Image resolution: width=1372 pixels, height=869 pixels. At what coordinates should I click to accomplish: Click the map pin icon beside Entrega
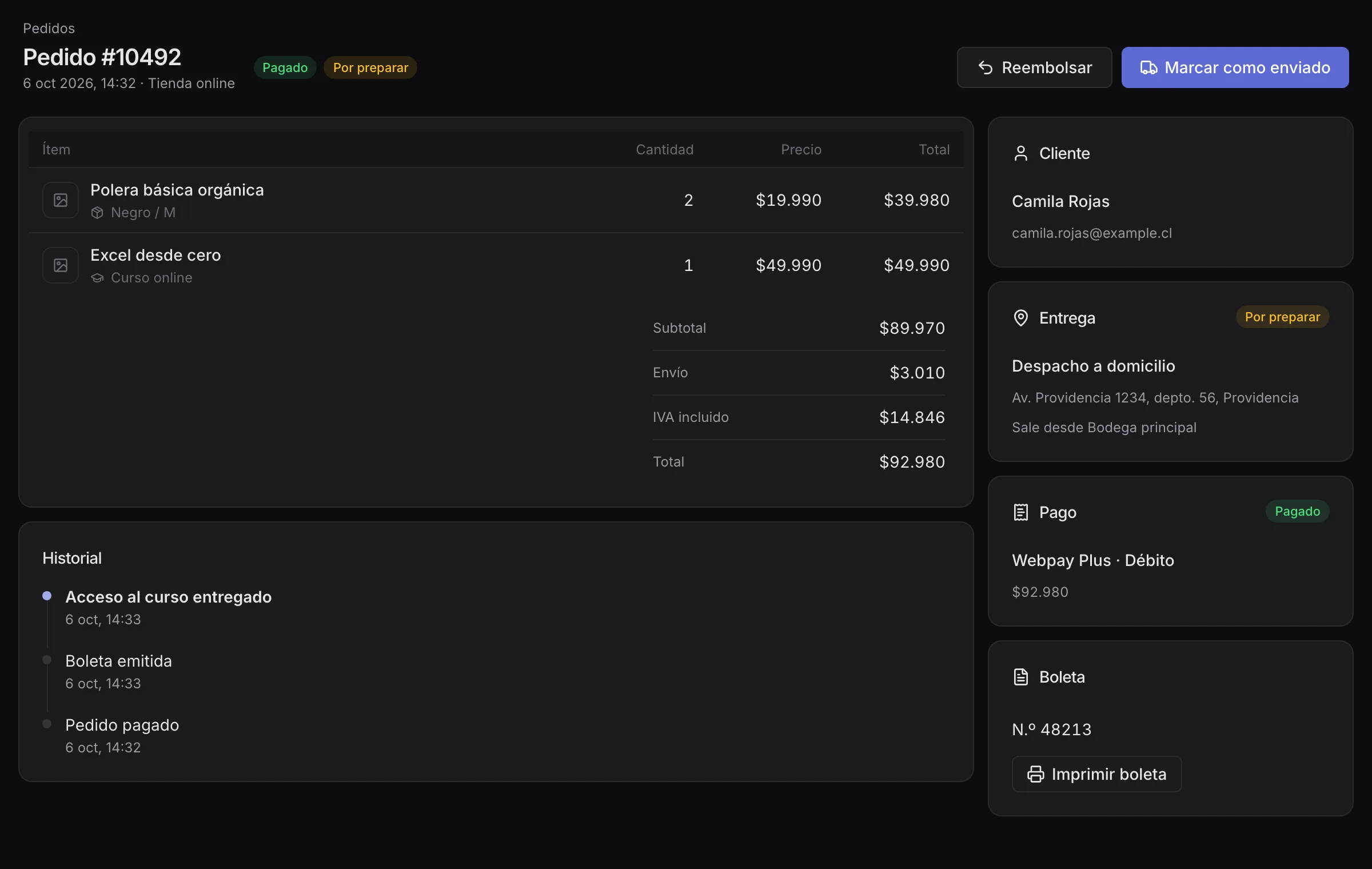(1020, 318)
